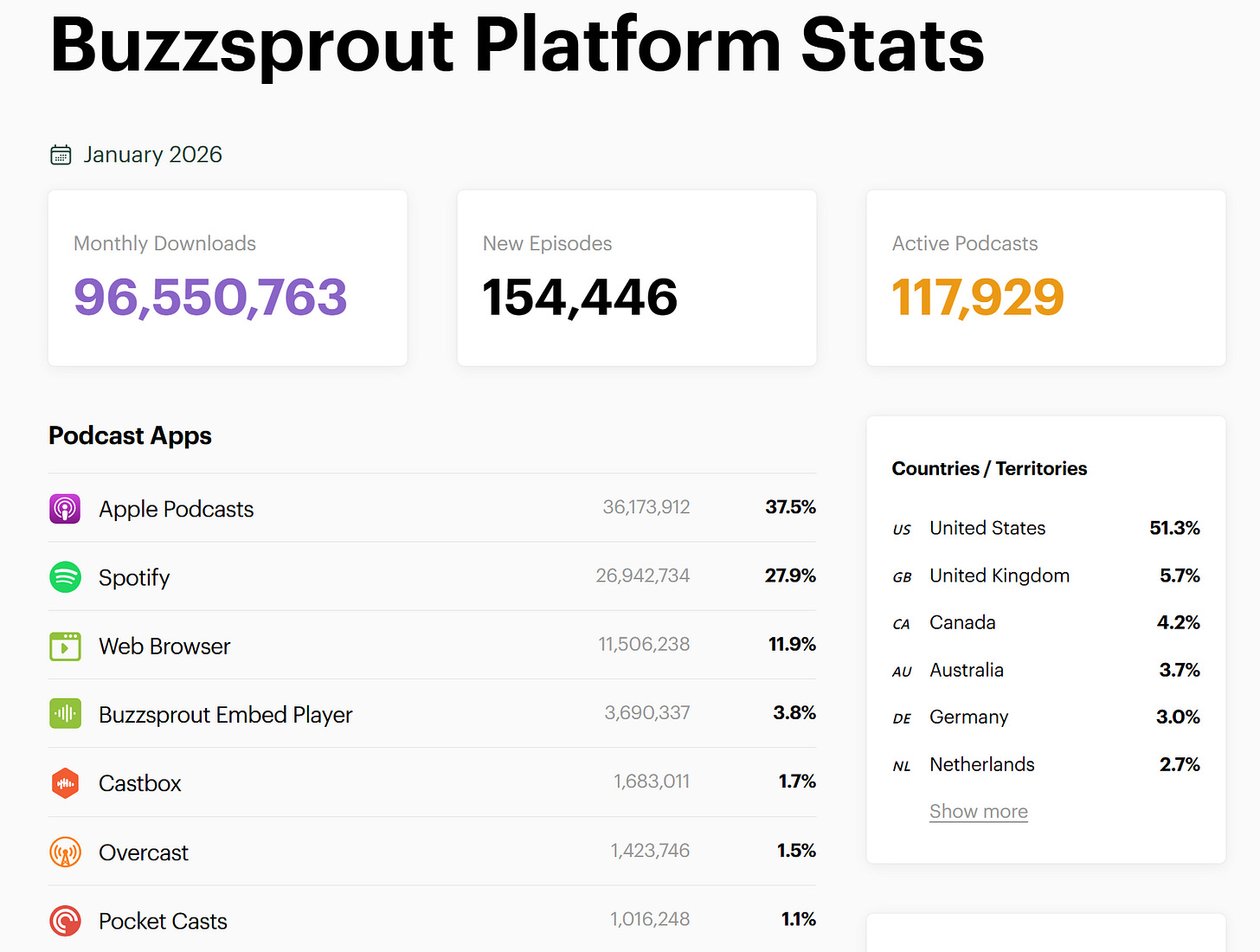Screen dimensions: 1260x952
Task: Click the Web Browser icon
Action: tap(65, 646)
